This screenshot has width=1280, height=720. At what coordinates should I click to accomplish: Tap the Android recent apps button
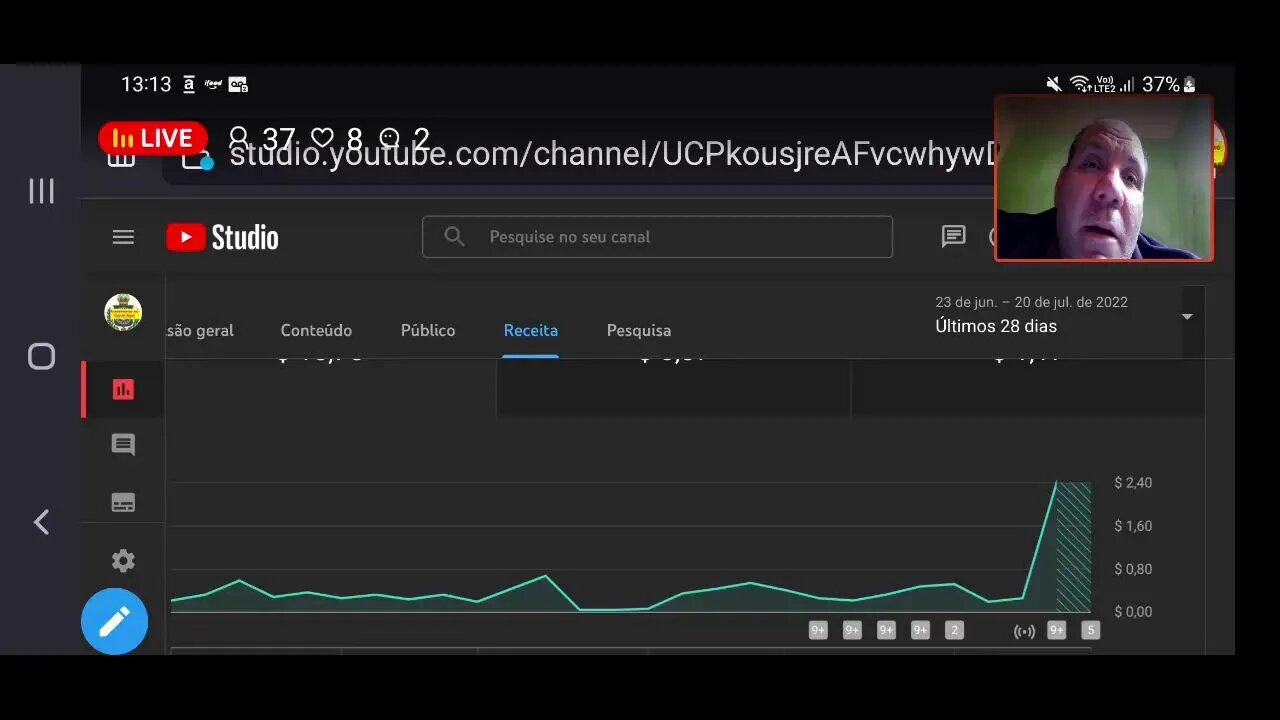41,191
